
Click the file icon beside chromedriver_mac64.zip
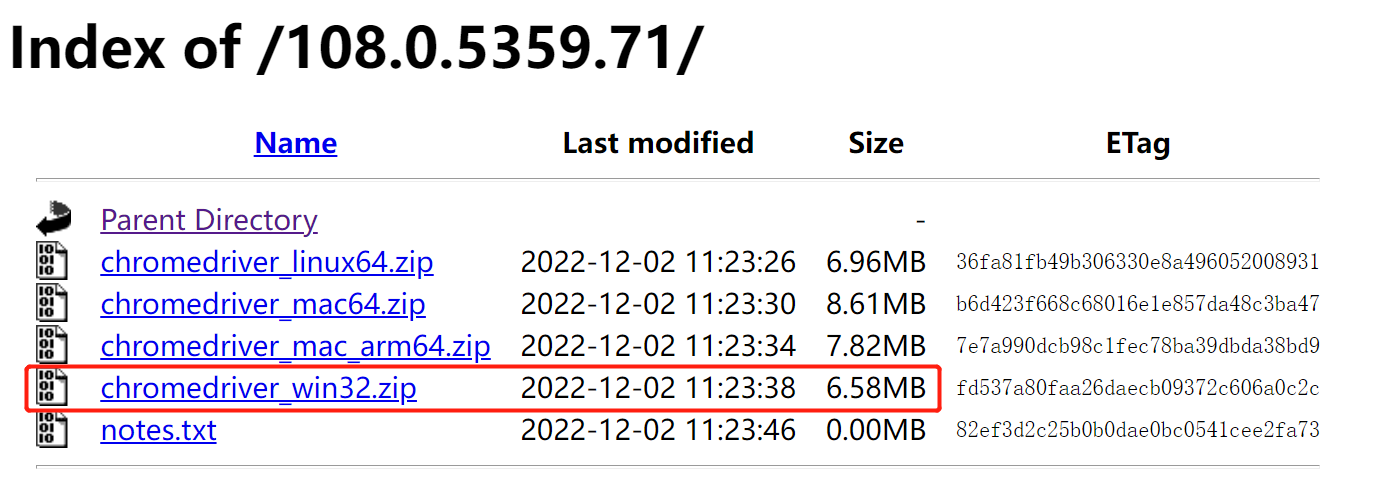(x=52, y=304)
